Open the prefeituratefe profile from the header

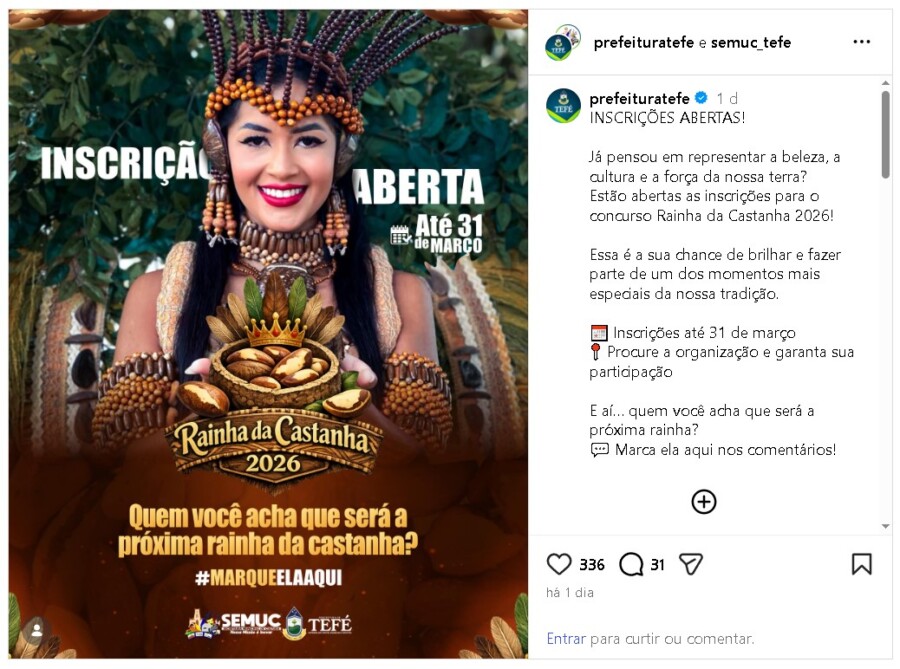(643, 42)
